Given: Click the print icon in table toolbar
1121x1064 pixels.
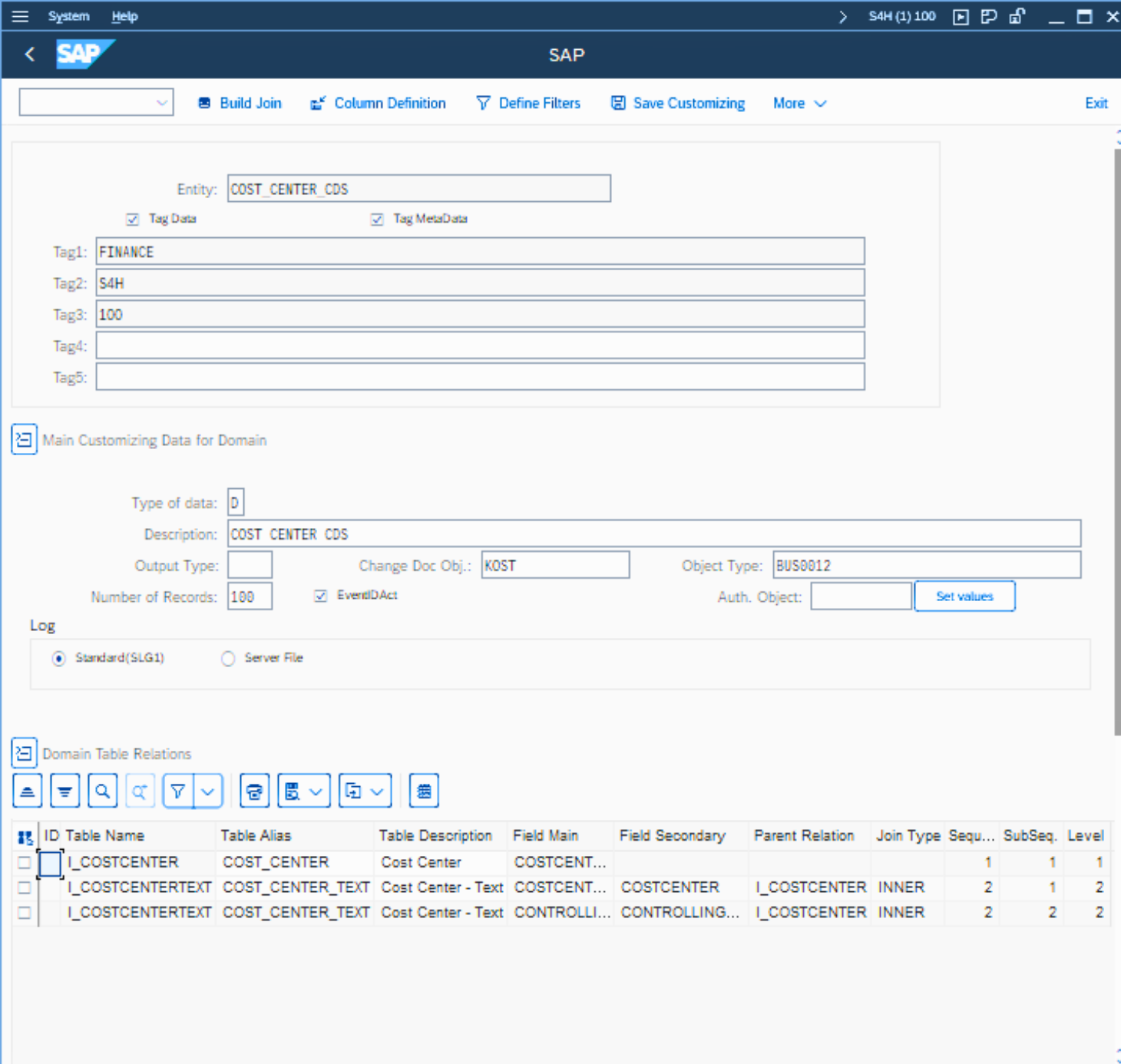Looking at the screenshot, I should (x=254, y=791).
